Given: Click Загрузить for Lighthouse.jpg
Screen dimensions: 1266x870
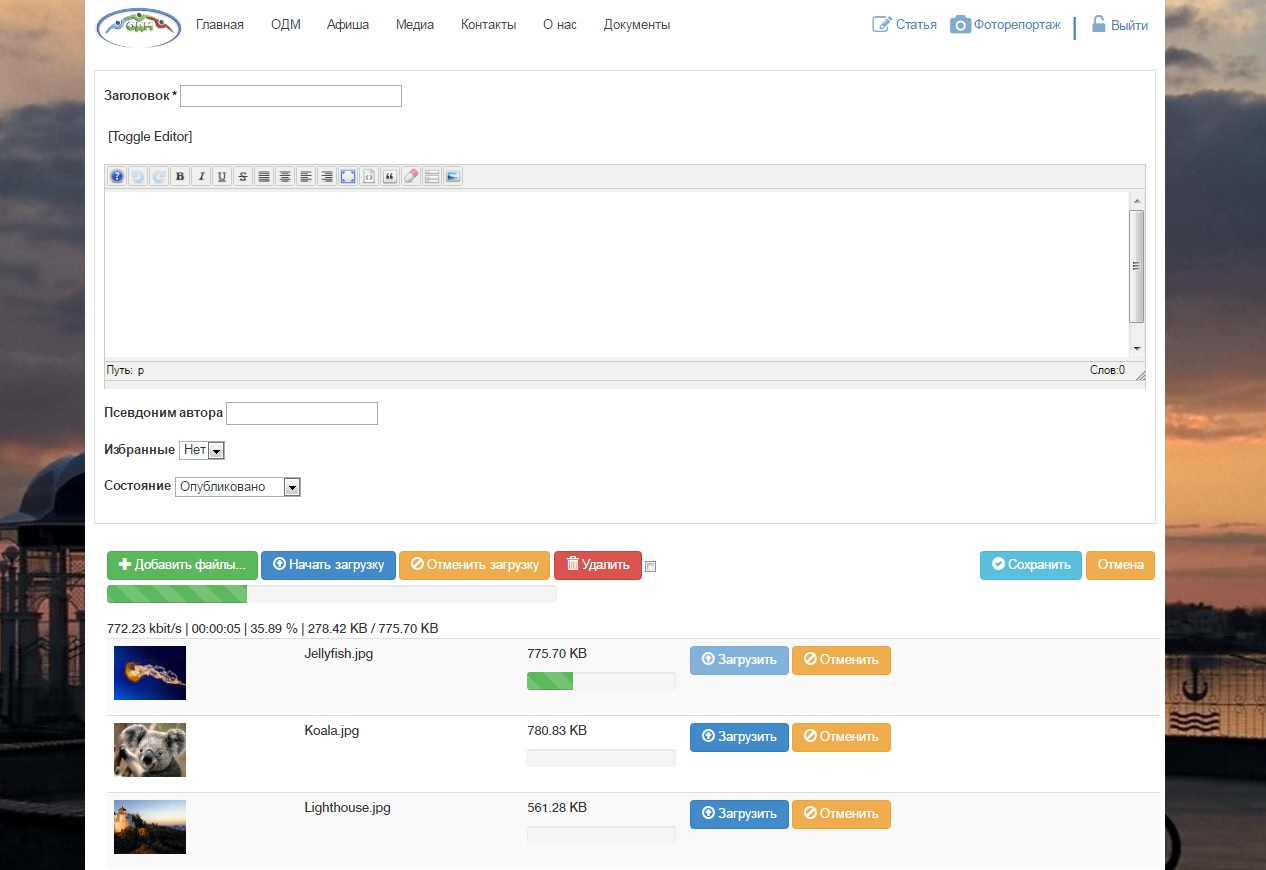Looking at the screenshot, I should click(x=739, y=814).
